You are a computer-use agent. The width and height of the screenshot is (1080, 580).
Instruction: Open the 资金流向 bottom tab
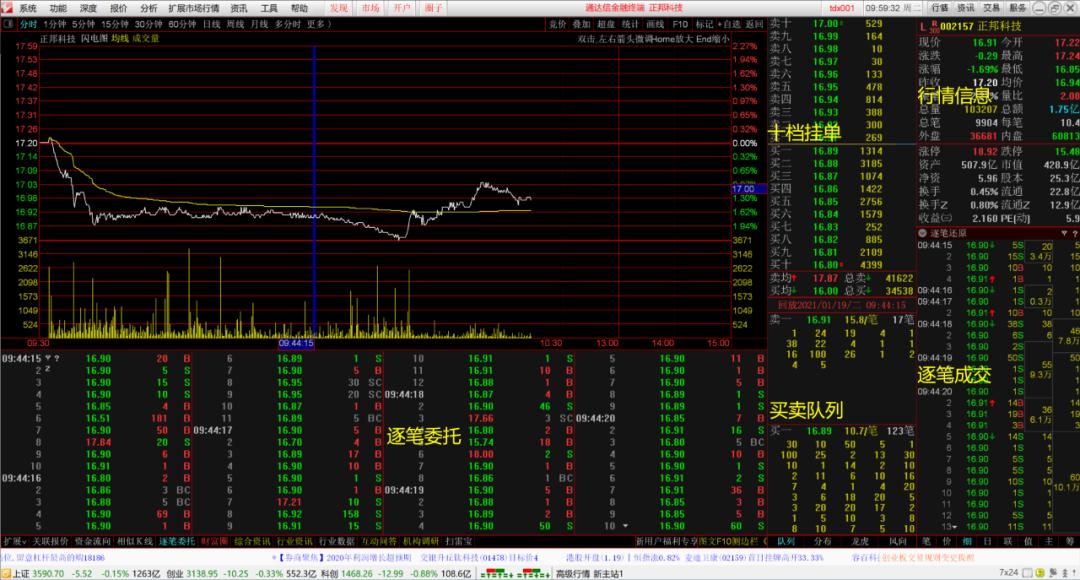[92, 541]
